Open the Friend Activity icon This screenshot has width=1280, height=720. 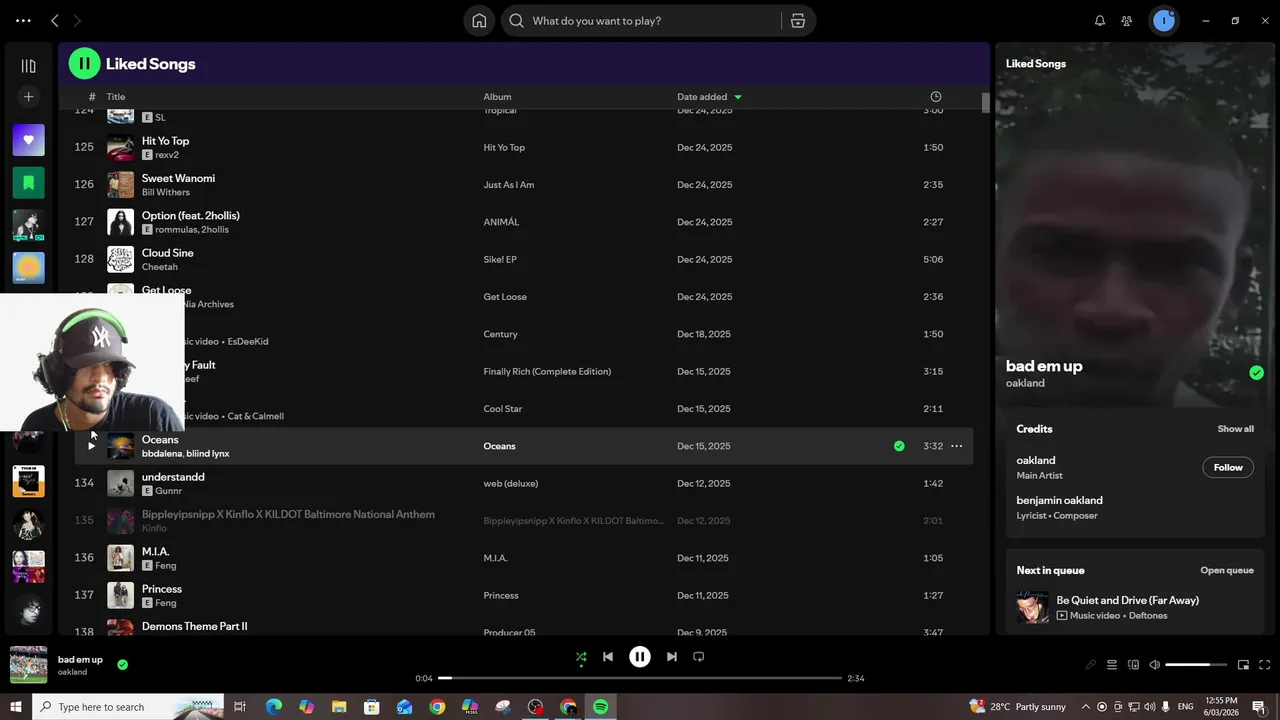(x=1127, y=20)
